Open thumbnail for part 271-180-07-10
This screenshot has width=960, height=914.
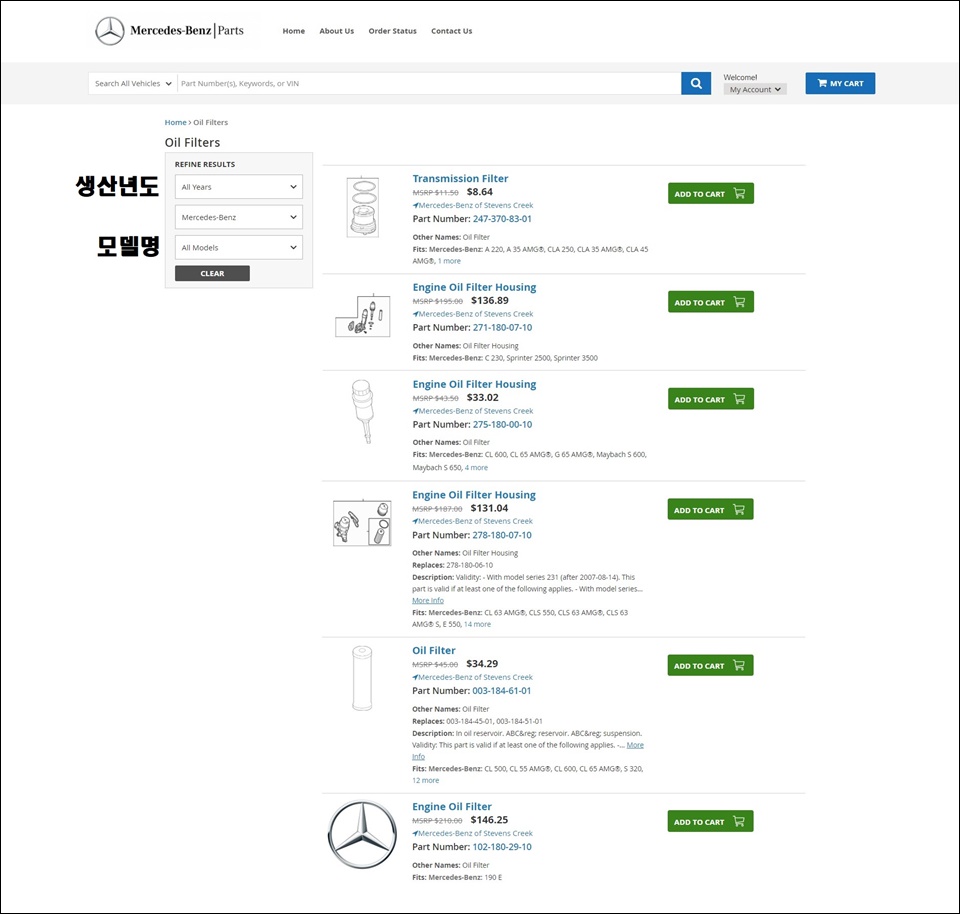pos(362,315)
